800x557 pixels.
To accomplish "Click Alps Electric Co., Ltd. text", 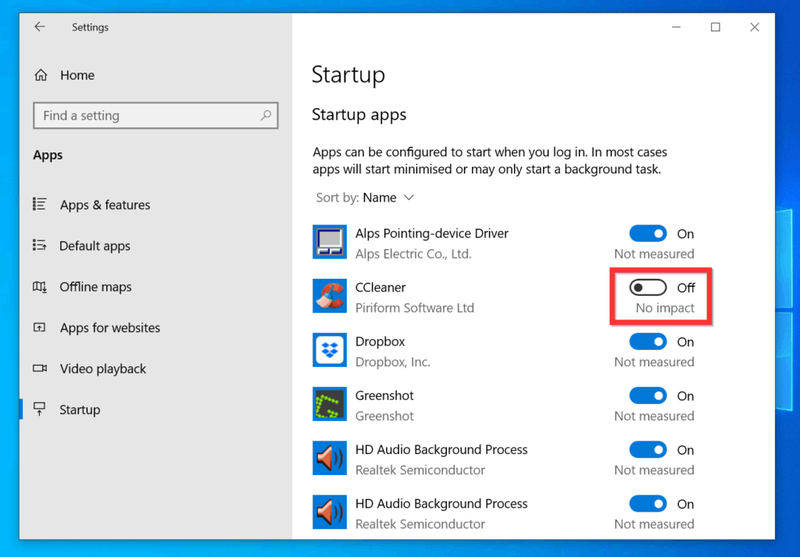I will click(x=413, y=254).
